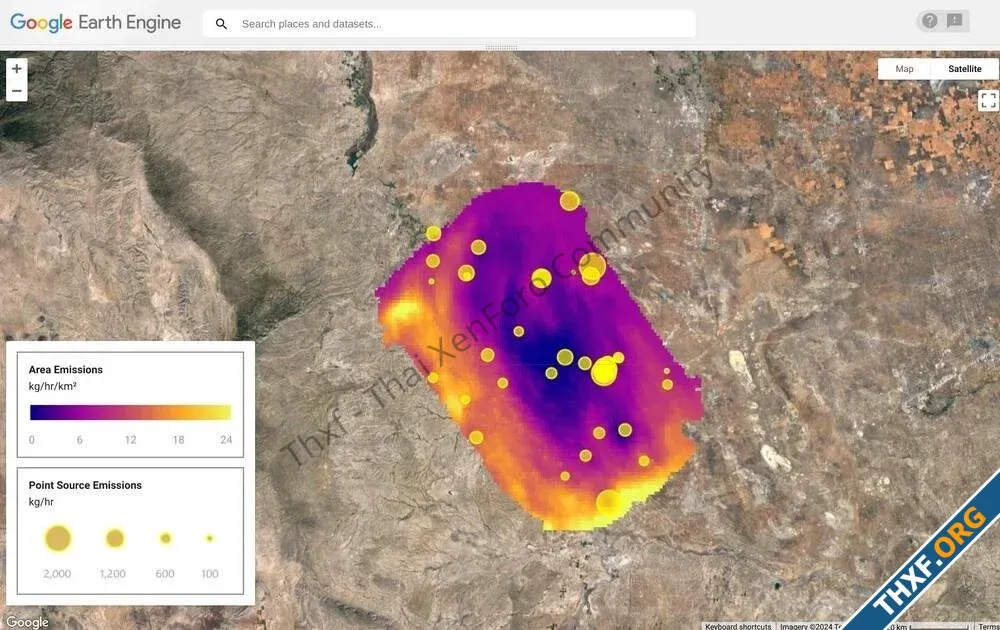Click the 'Point Source Emissions' legend title
This screenshot has height=630, width=1000.
[85, 485]
